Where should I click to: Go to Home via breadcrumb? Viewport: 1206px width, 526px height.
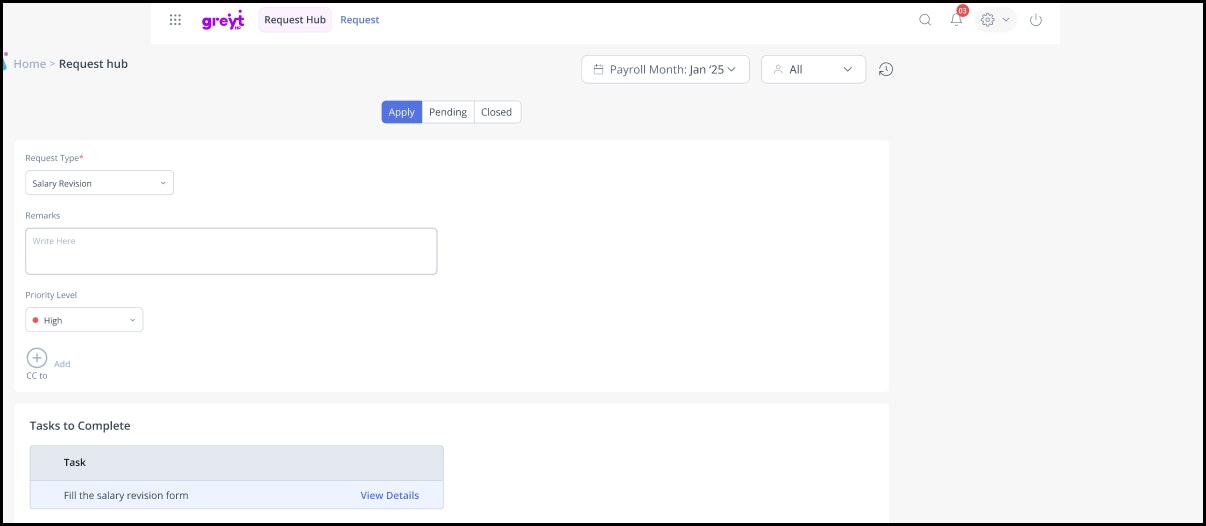coord(29,64)
